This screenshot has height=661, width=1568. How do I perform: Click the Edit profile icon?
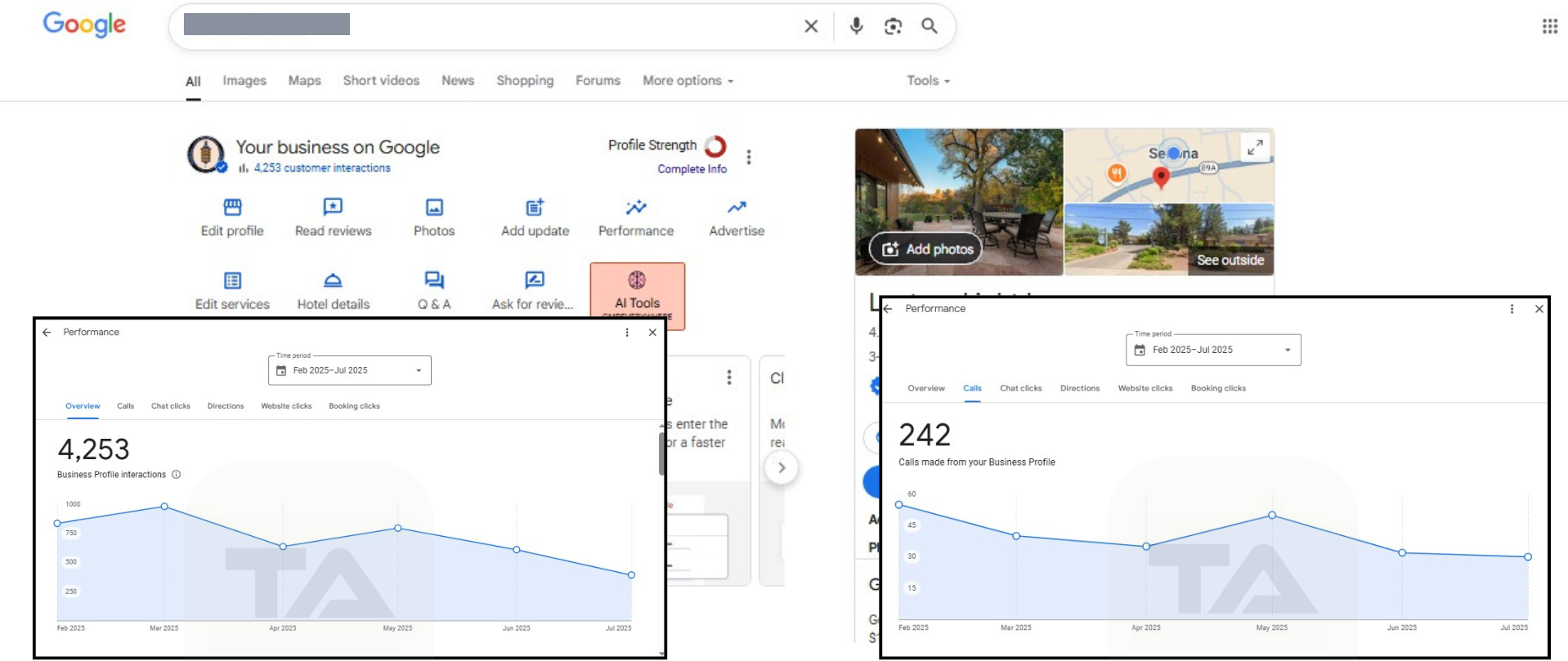232,208
